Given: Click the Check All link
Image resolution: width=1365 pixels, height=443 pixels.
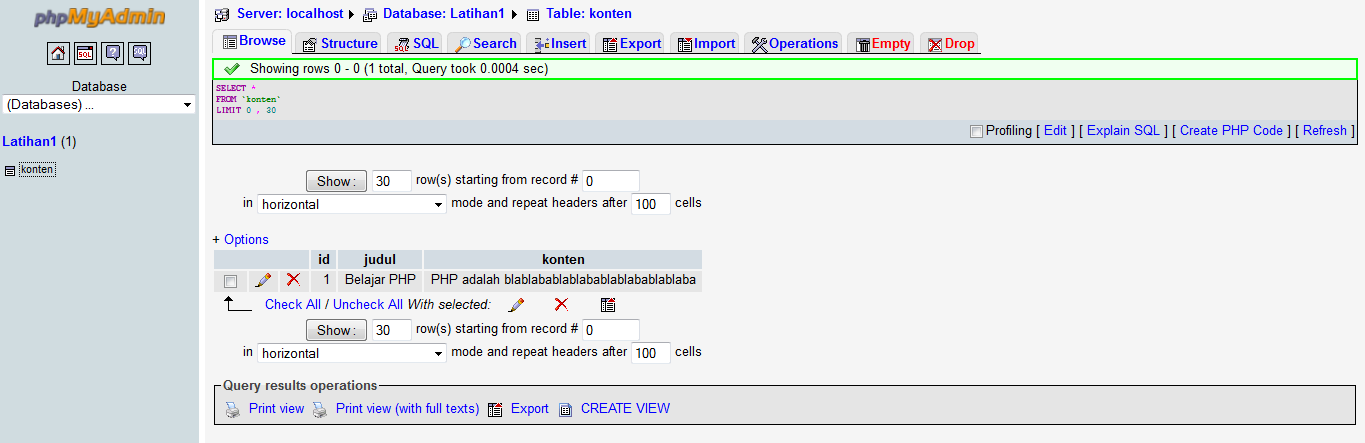Looking at the screenshot, I should pyautogui.click(x=292, y=305).
